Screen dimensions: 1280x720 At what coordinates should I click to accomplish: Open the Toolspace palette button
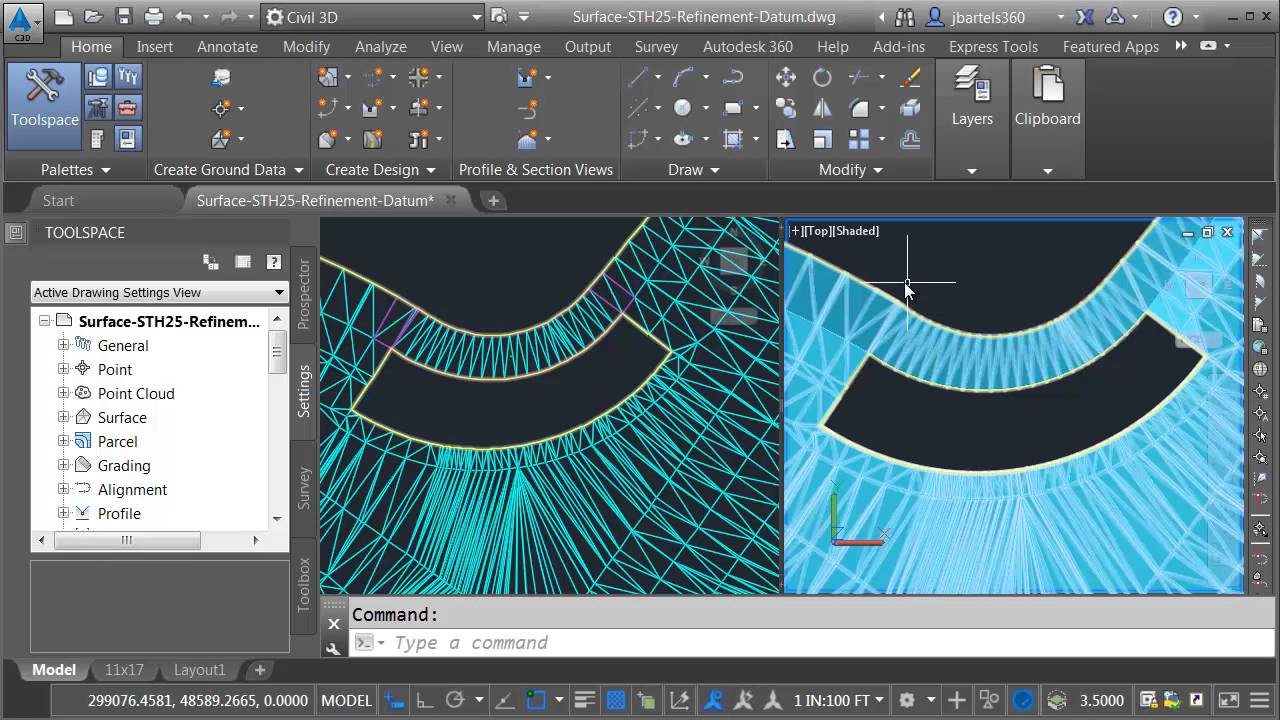click(x=44, y=105)
